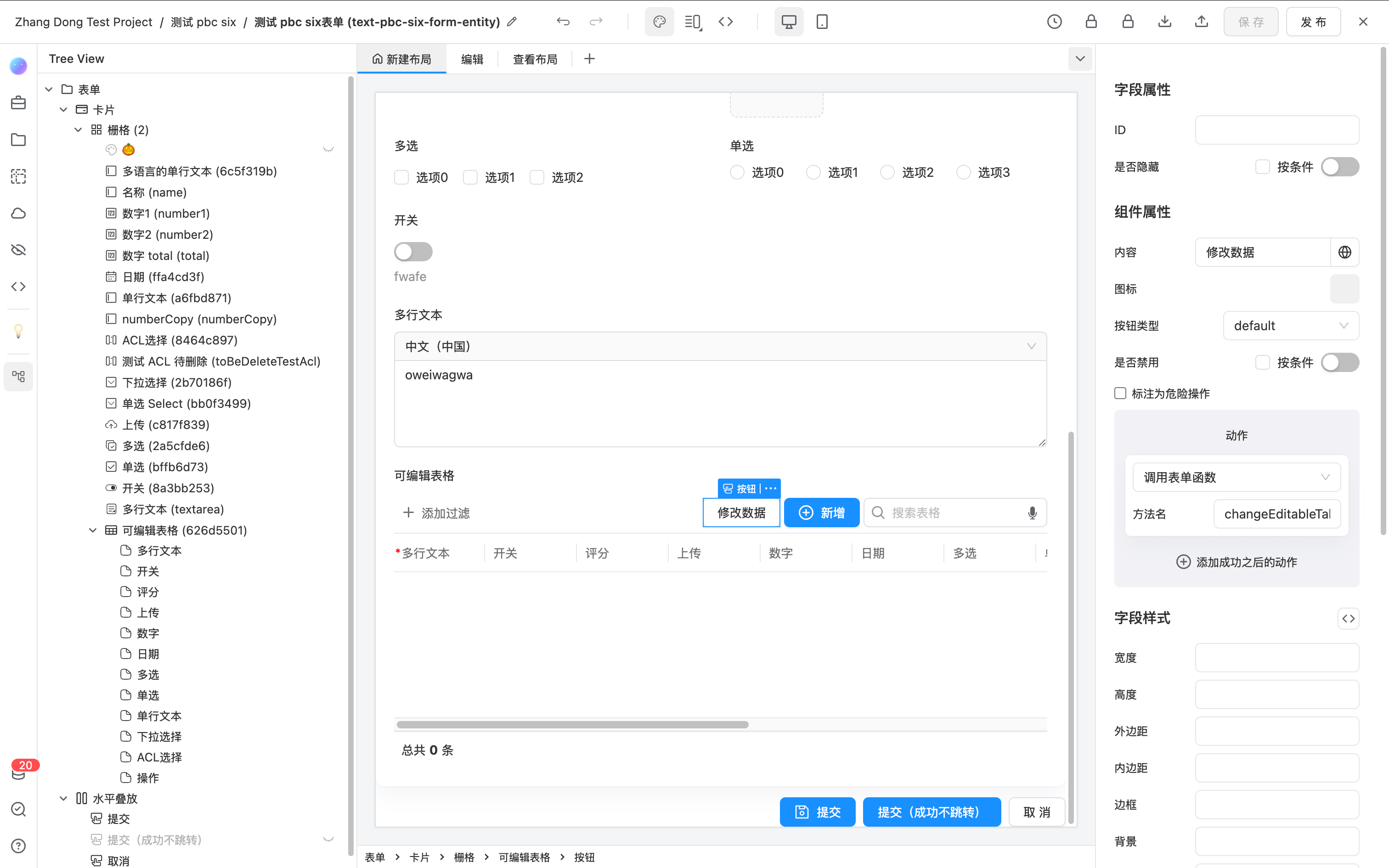This screenshot has width=1389, height=868.
Task: Open the code view icon in toolbar
Action: tap(726, 22)
